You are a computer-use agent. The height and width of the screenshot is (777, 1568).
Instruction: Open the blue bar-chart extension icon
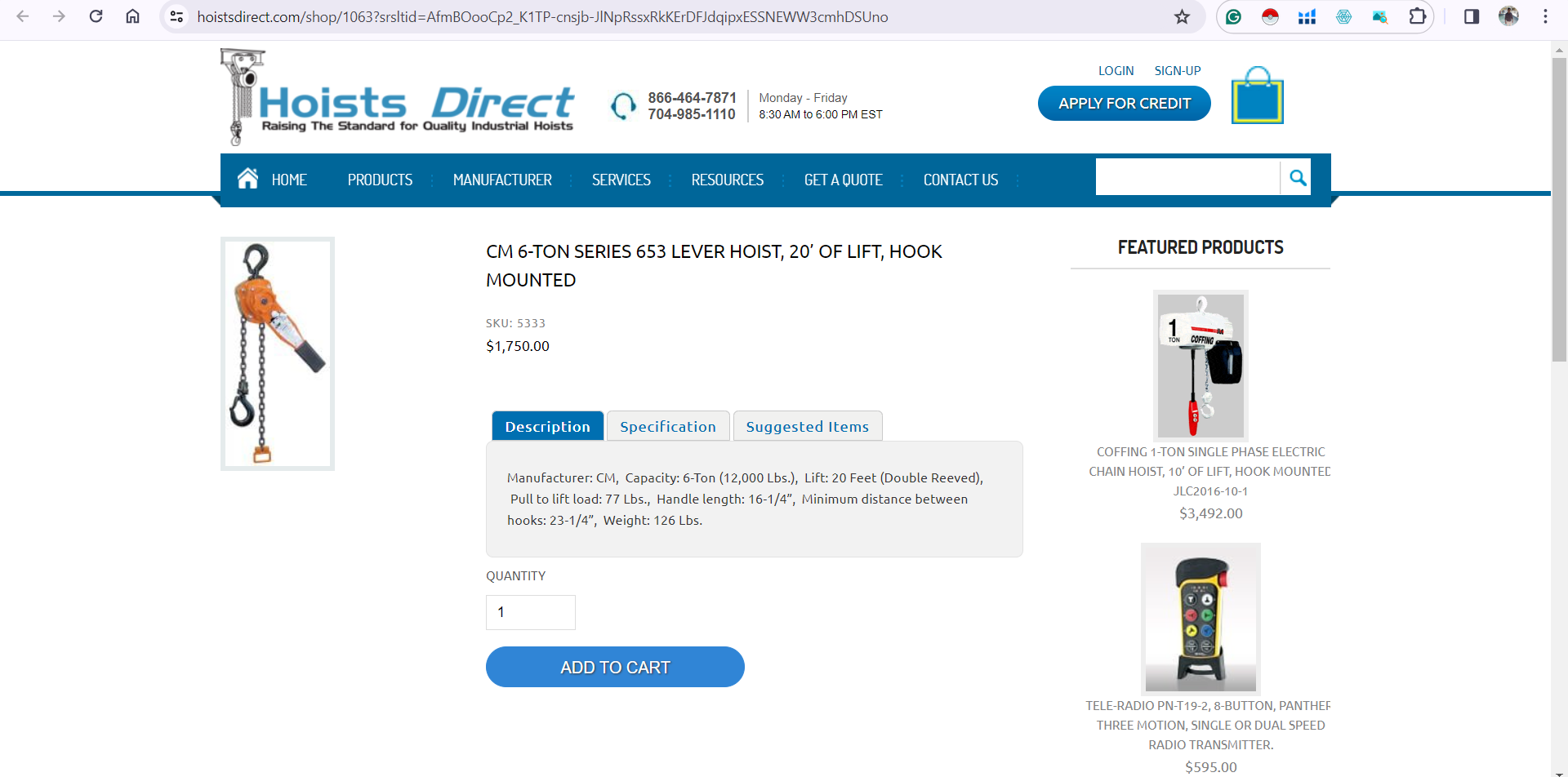point(1307,16)
